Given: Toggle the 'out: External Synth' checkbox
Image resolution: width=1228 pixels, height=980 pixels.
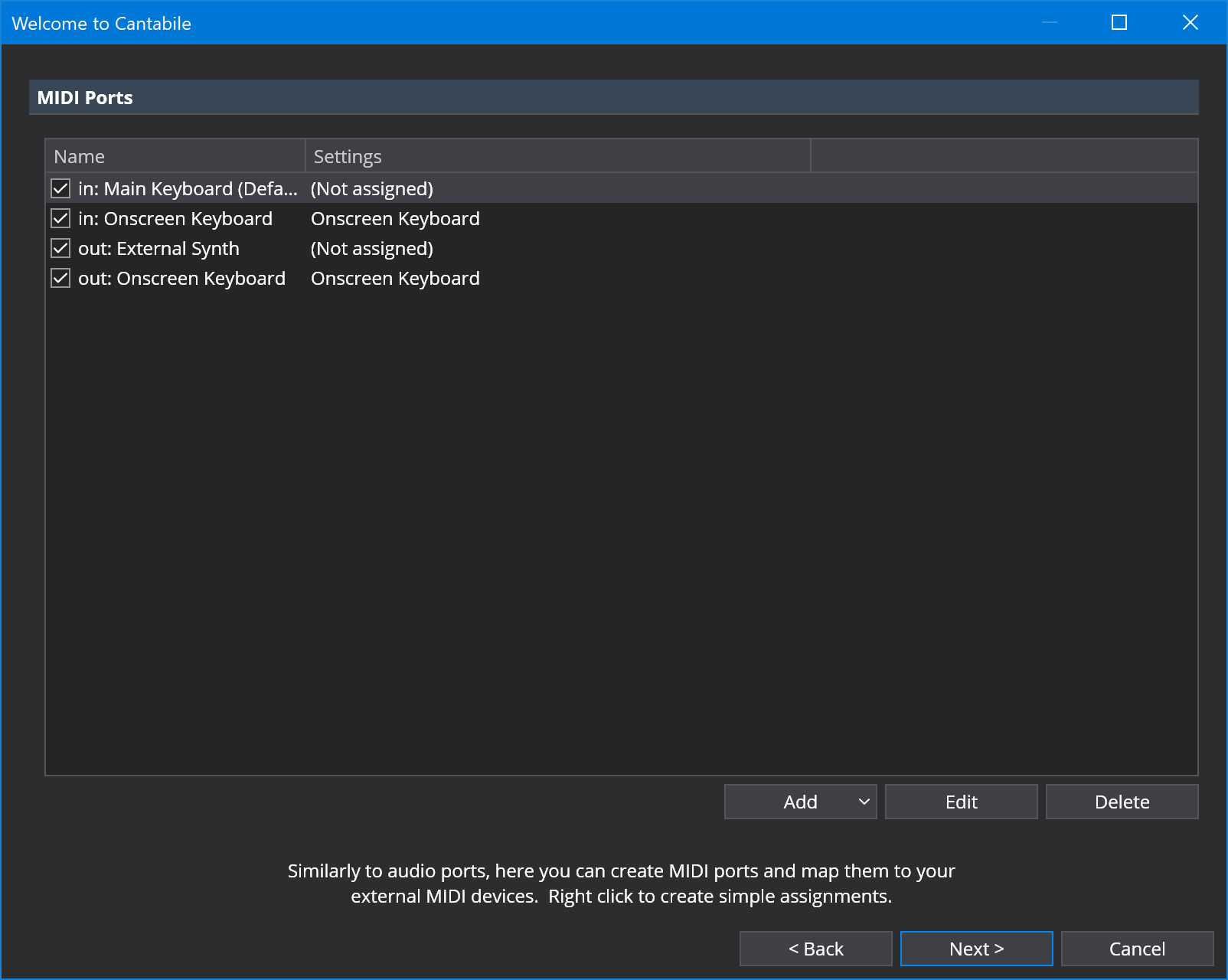Looking at the screenshot, I should [x=60, y=248].
